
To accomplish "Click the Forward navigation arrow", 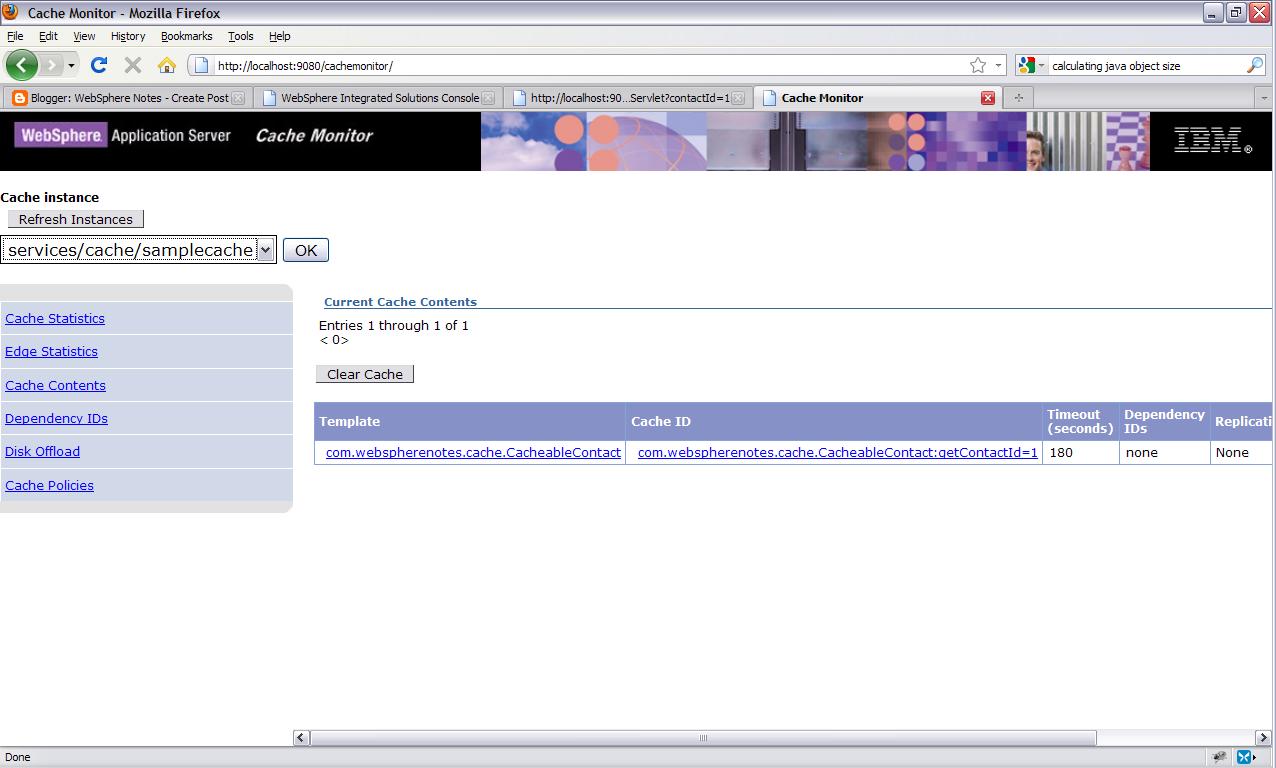I will [50, 65].
